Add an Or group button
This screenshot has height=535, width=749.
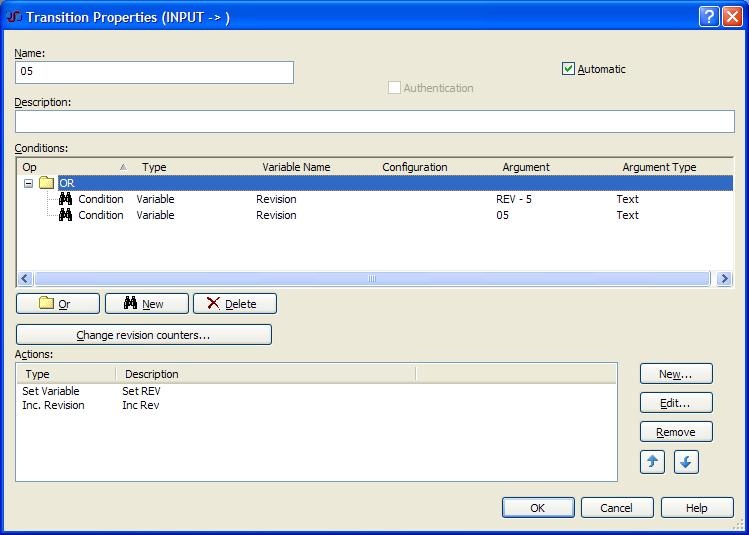[58, 304]
